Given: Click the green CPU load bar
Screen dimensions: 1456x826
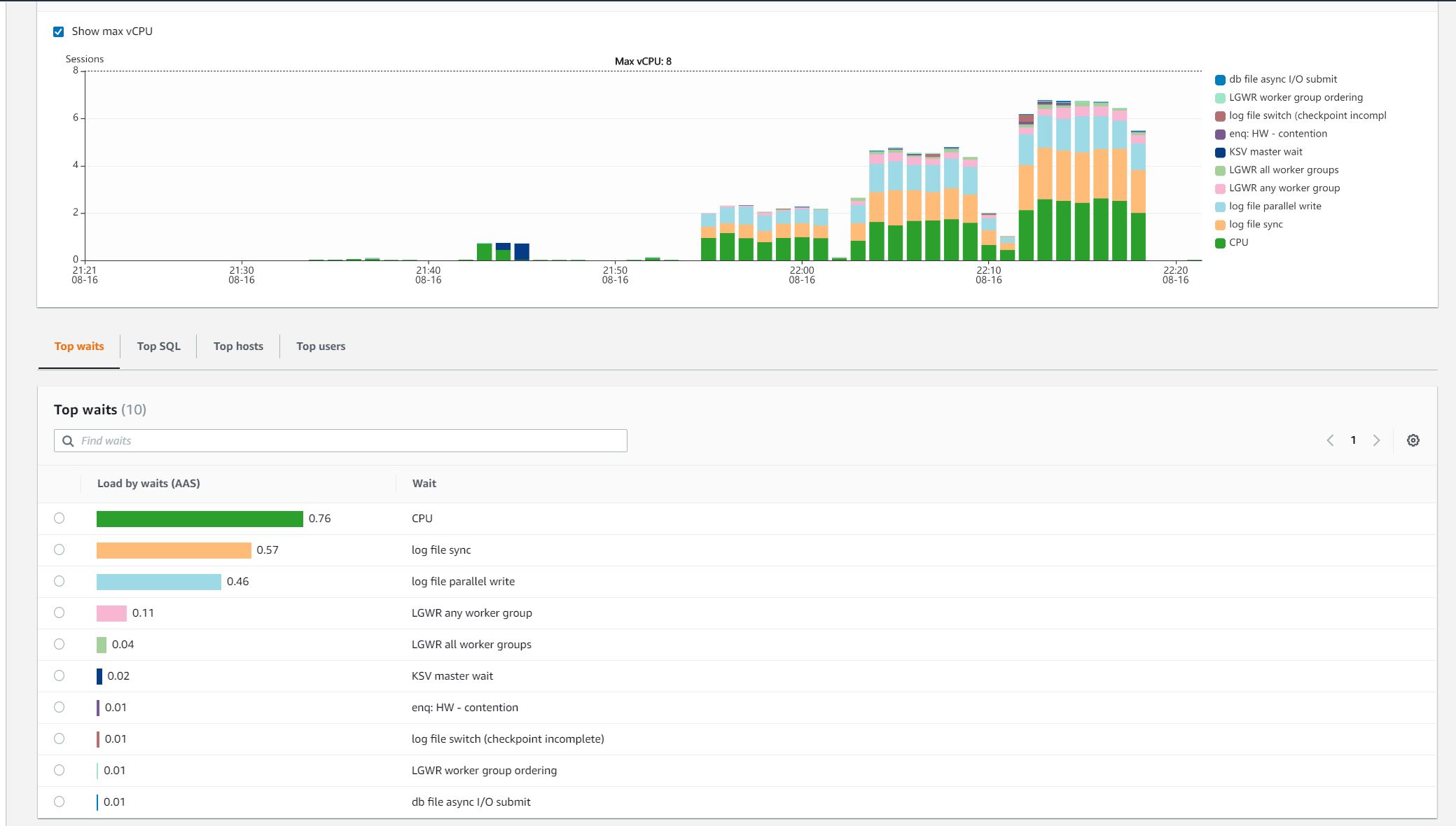Looking at the screenshot, I should 200,519.
